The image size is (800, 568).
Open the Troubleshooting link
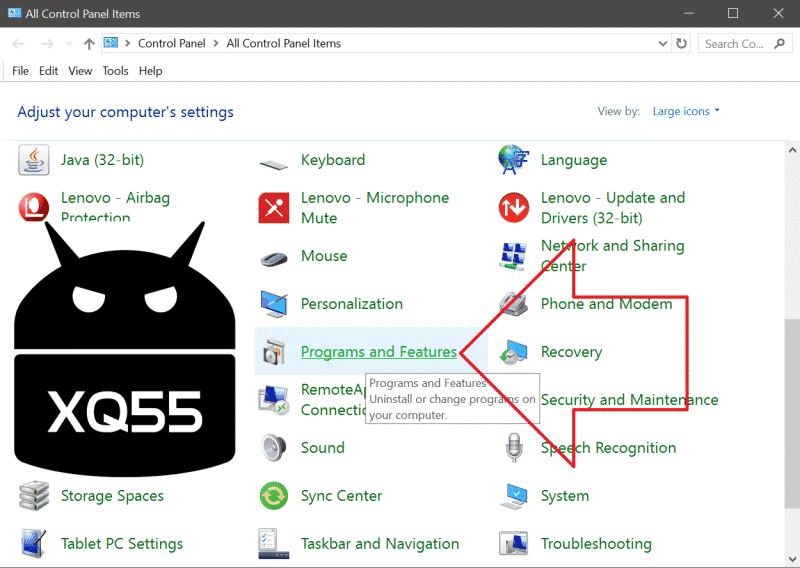click(x=595, y=544)
